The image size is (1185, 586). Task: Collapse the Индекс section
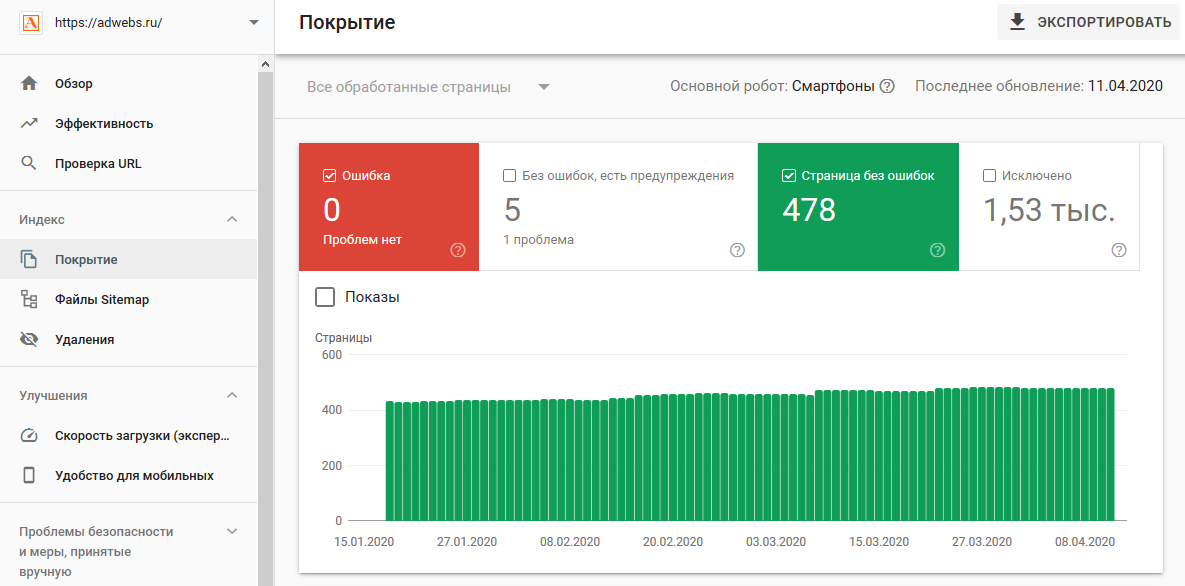point(232,220)
